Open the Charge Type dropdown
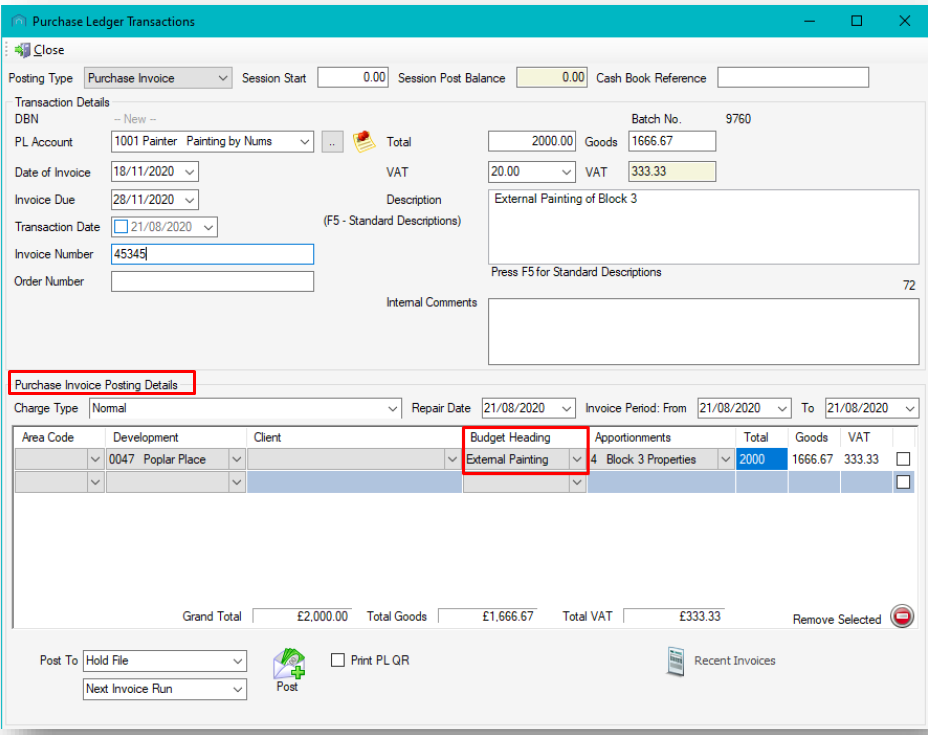This screenshot has height=735, width=928. point(392,409)
